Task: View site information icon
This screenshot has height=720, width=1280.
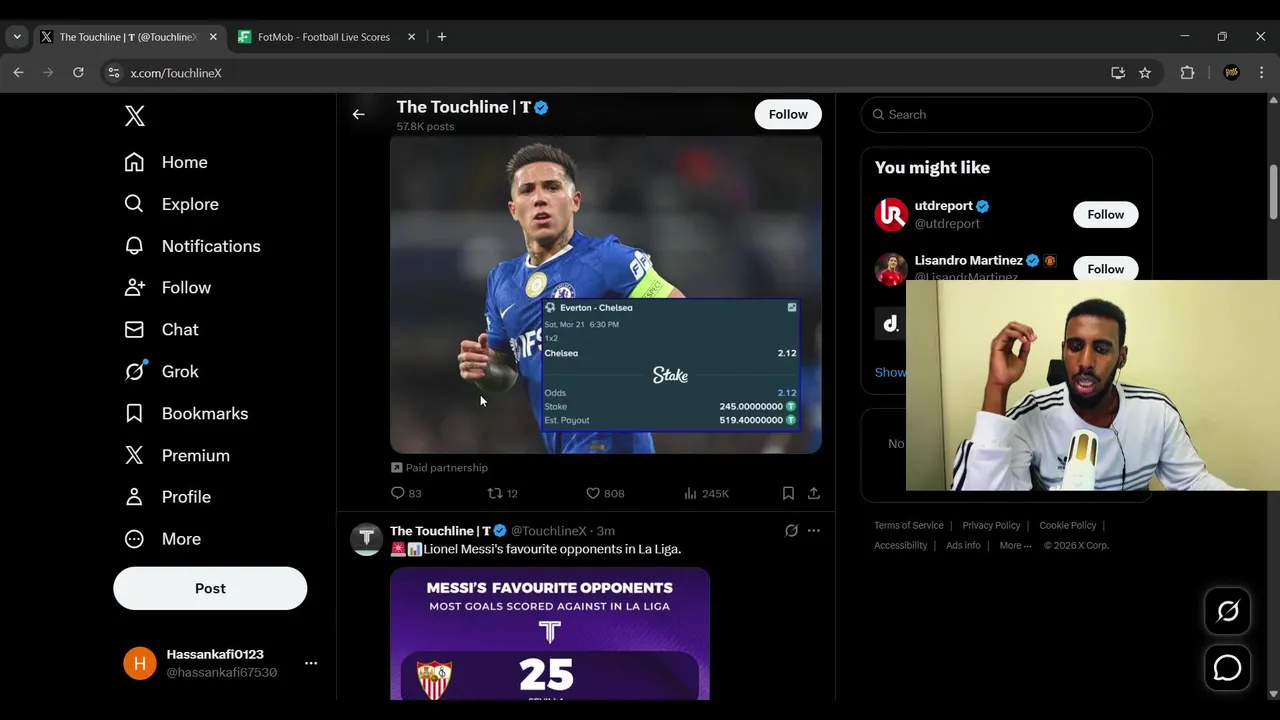Action: (114, 73)
